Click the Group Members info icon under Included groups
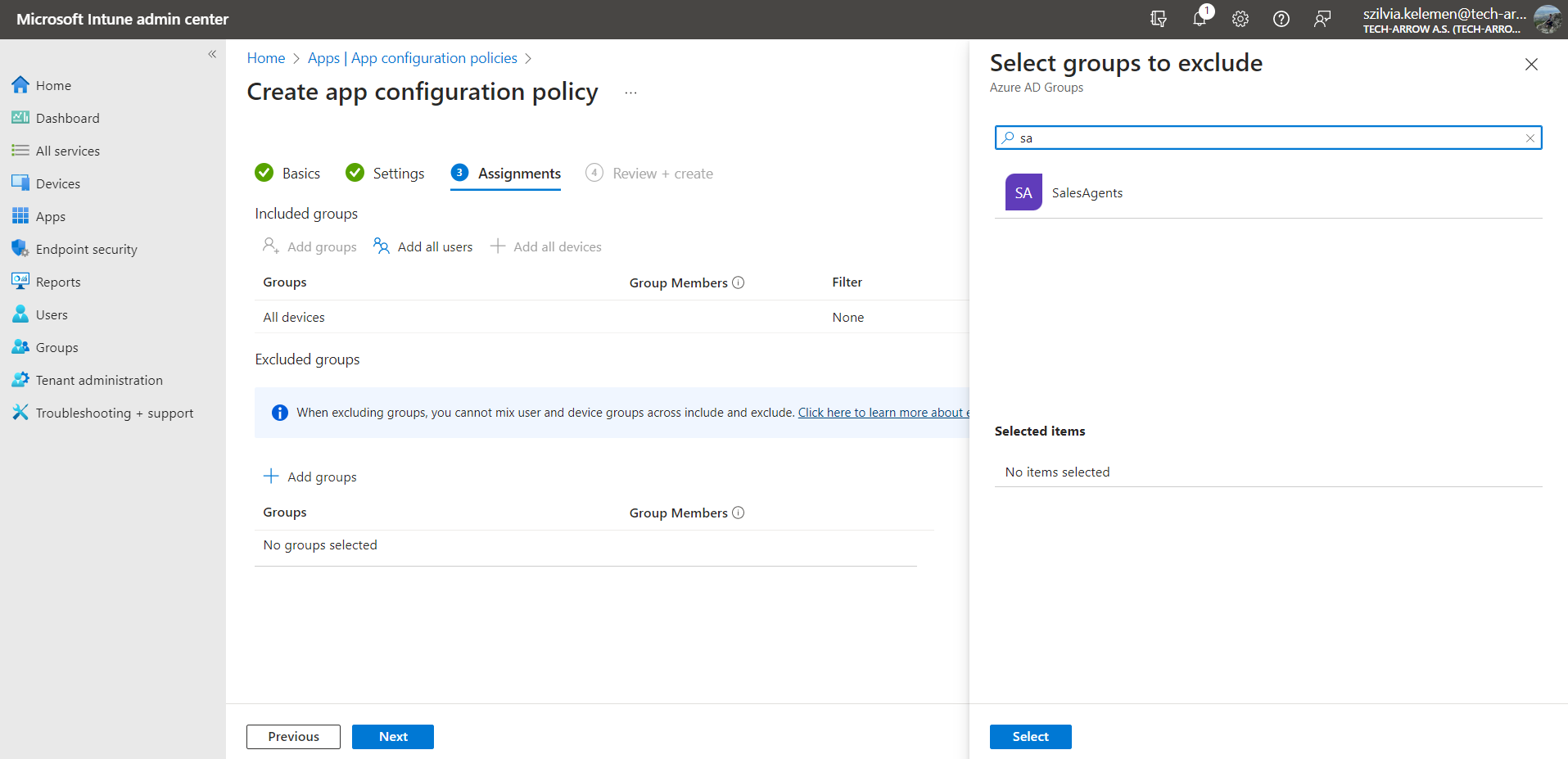The height and width of the screenshot is (759, 1568). click(x=739, y=282)
